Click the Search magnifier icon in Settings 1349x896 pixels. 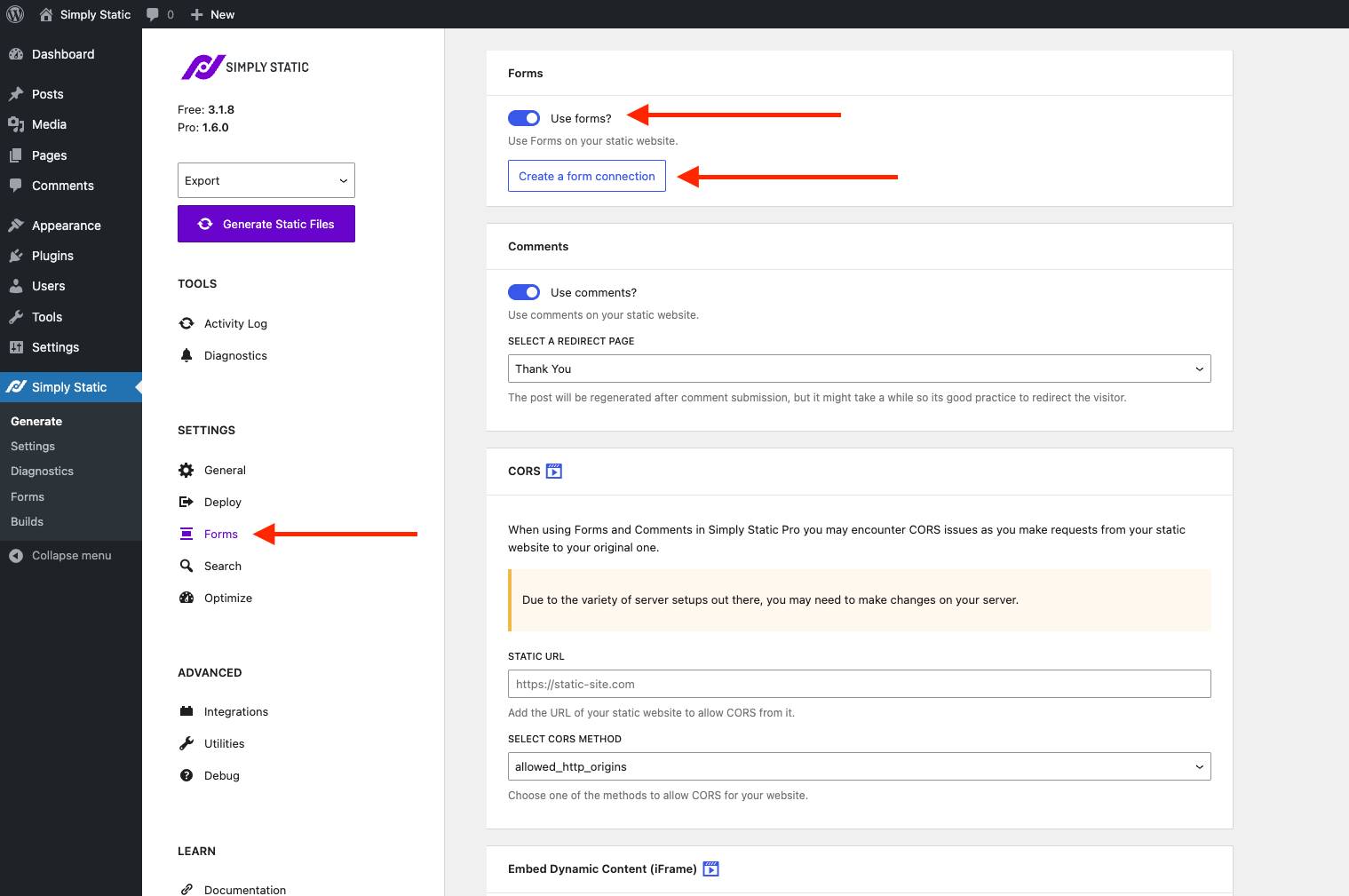(186, 566)
